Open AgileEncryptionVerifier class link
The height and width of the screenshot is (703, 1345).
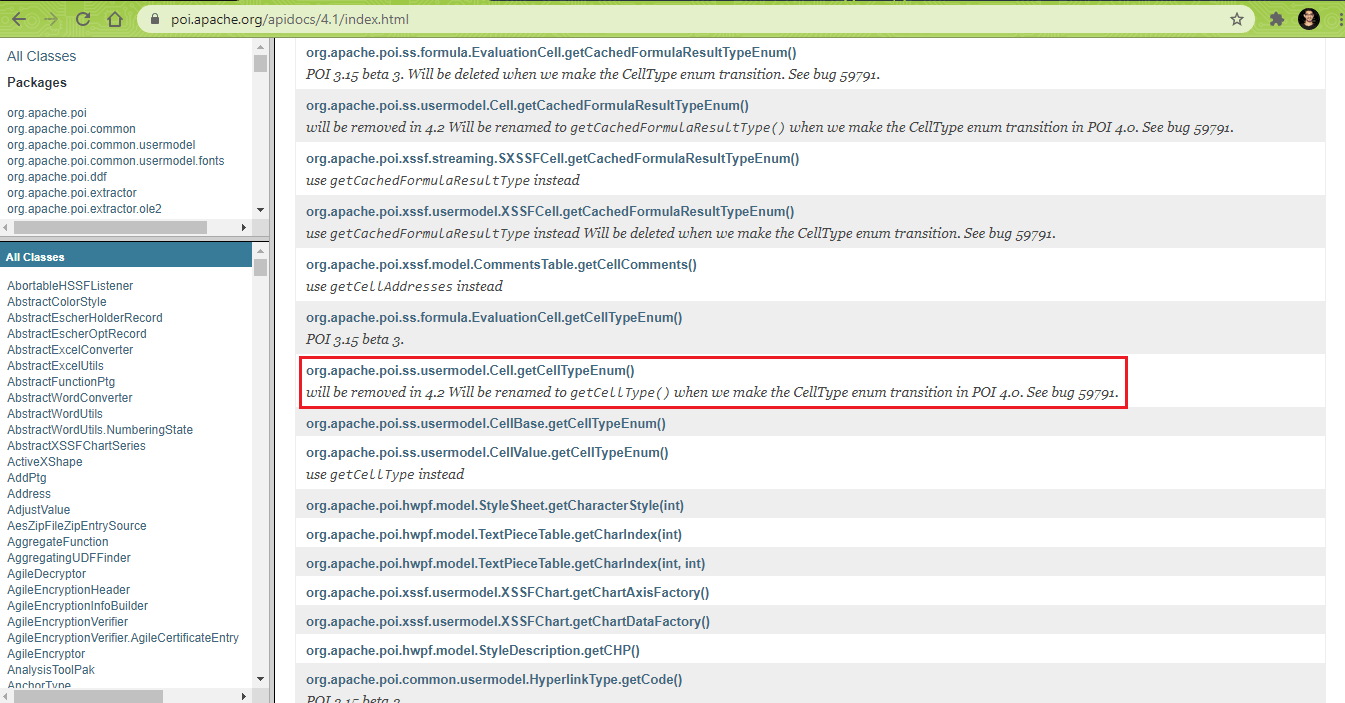pyautogui.click(x=68, y=622)
